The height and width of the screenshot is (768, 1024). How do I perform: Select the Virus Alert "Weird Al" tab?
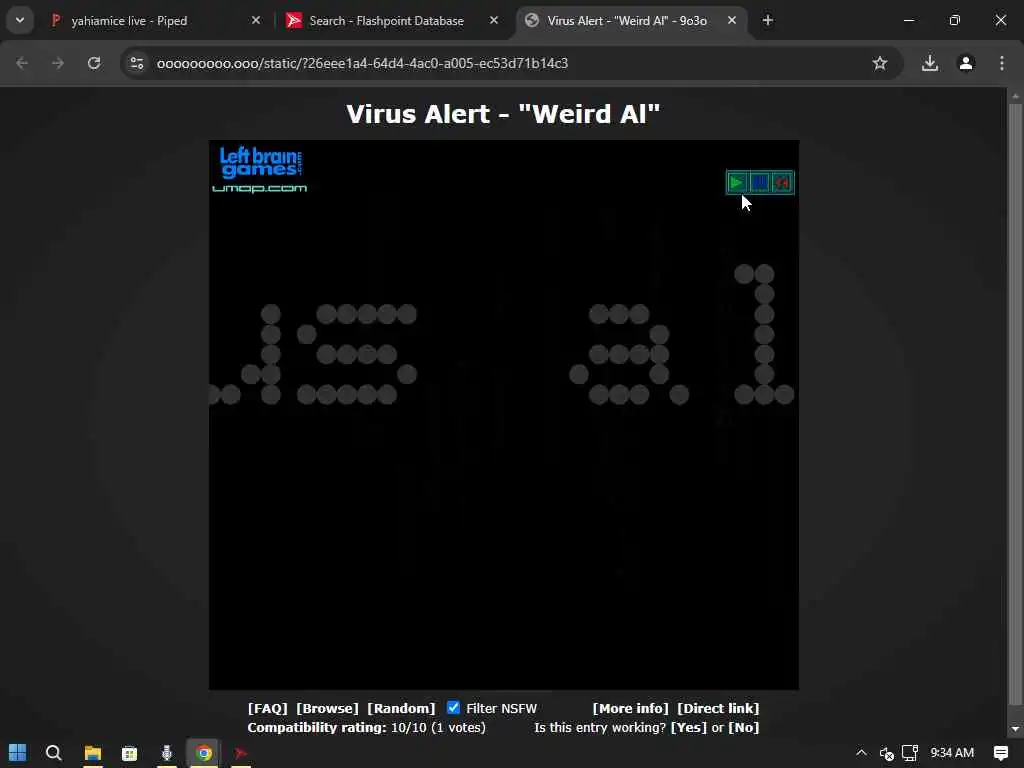[x=627, y=21]
